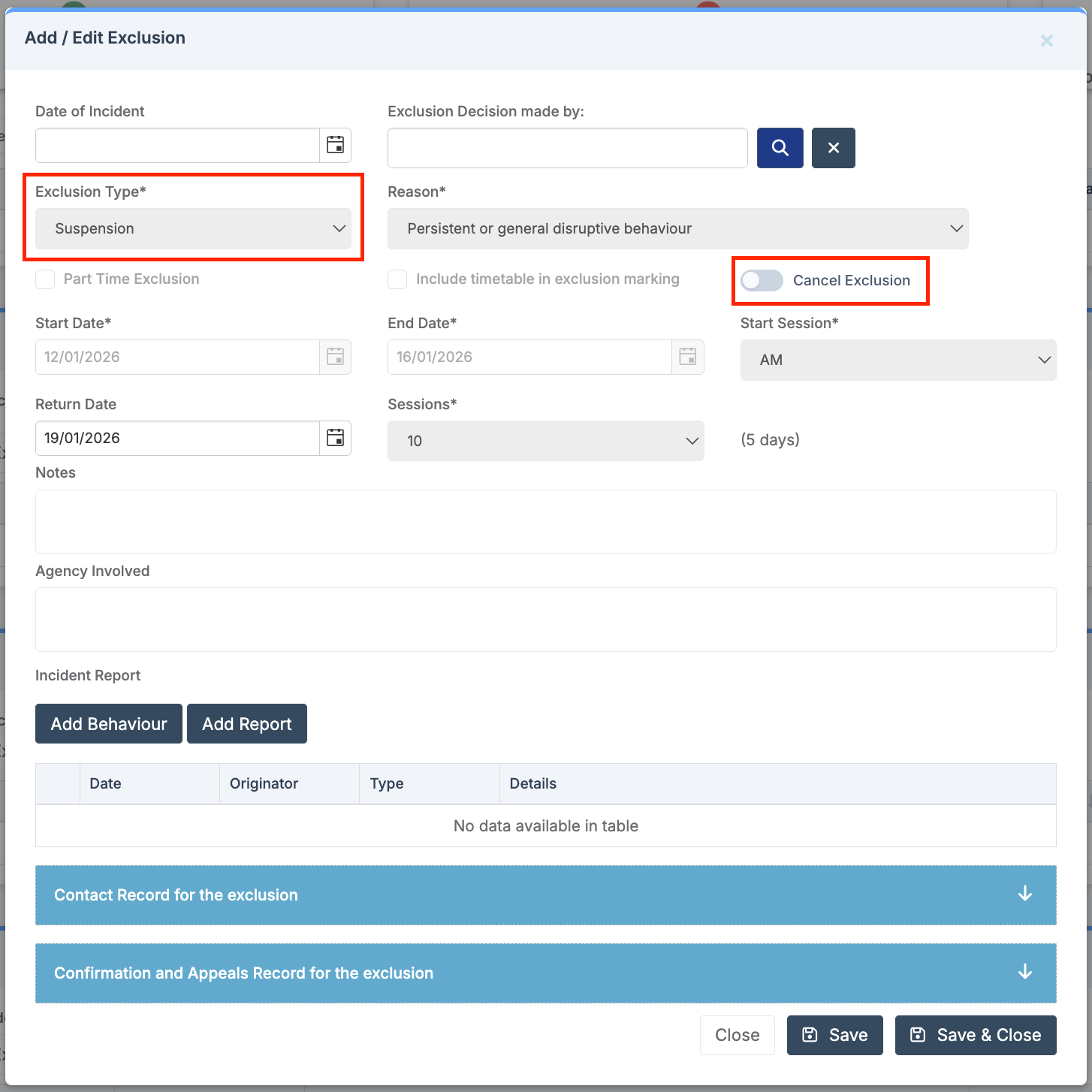
Task: Open the Exclusion Type dropdown
Action: 193,228
